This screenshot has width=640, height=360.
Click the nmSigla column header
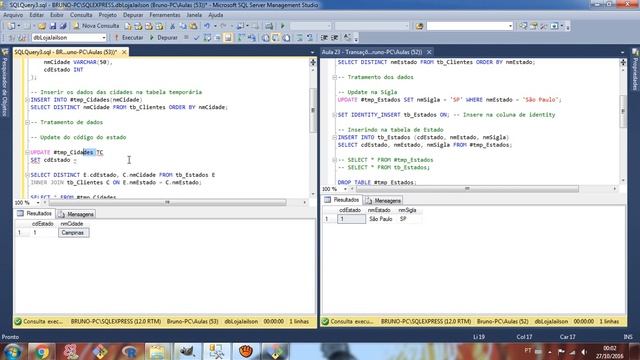pyautogui.click(x=407, y=210)
